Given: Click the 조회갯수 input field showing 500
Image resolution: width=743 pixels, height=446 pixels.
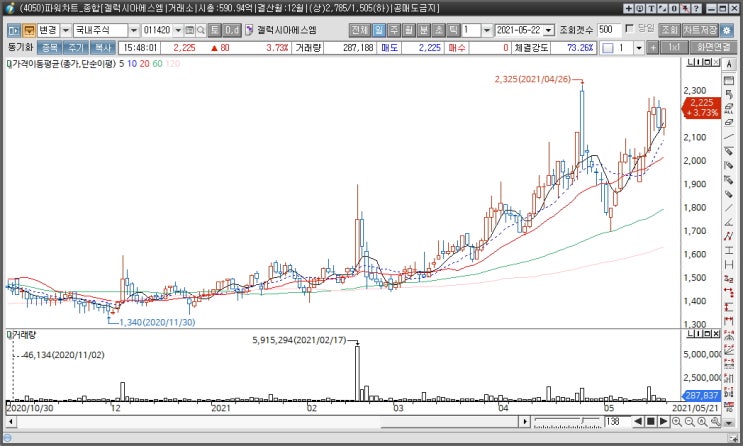Looking at the screenshot, I should click(x=607, y=30).
